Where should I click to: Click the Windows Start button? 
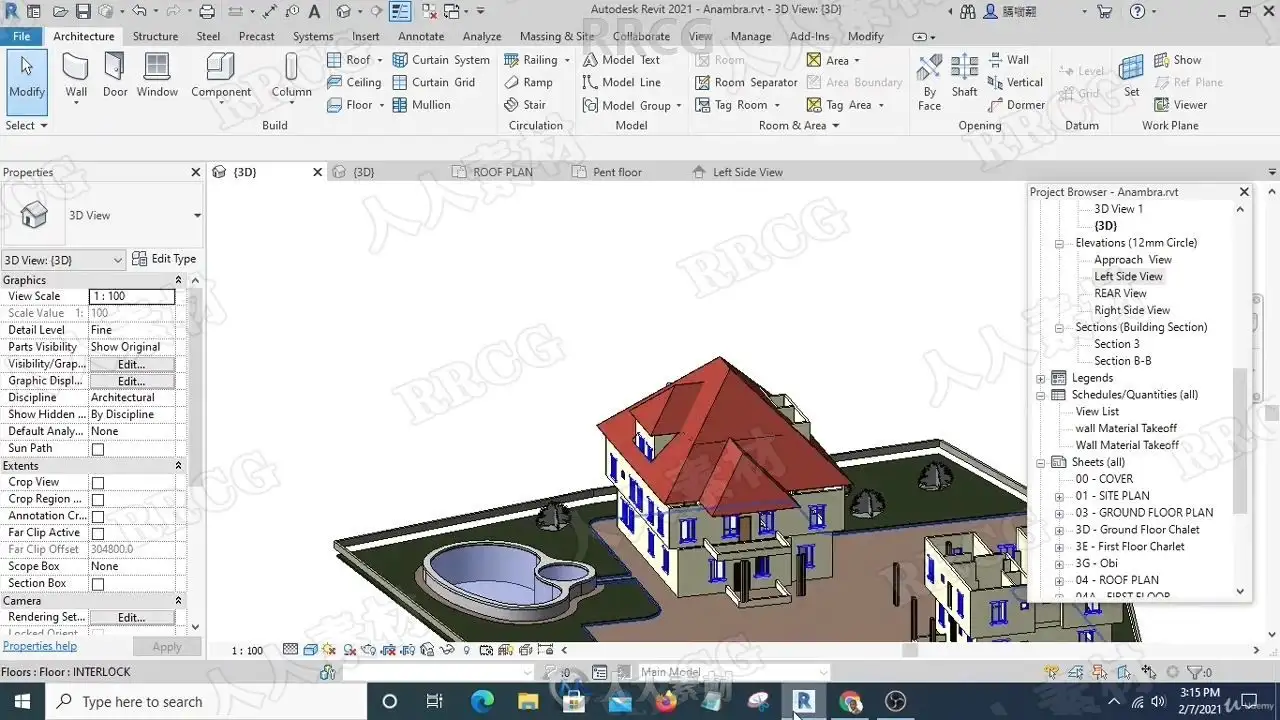click(22, 702)
